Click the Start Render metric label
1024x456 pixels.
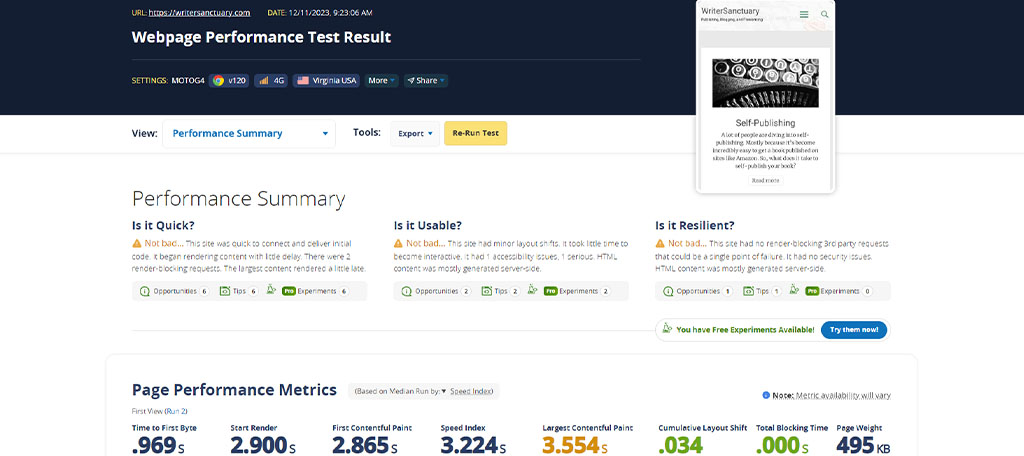[251, 428]
